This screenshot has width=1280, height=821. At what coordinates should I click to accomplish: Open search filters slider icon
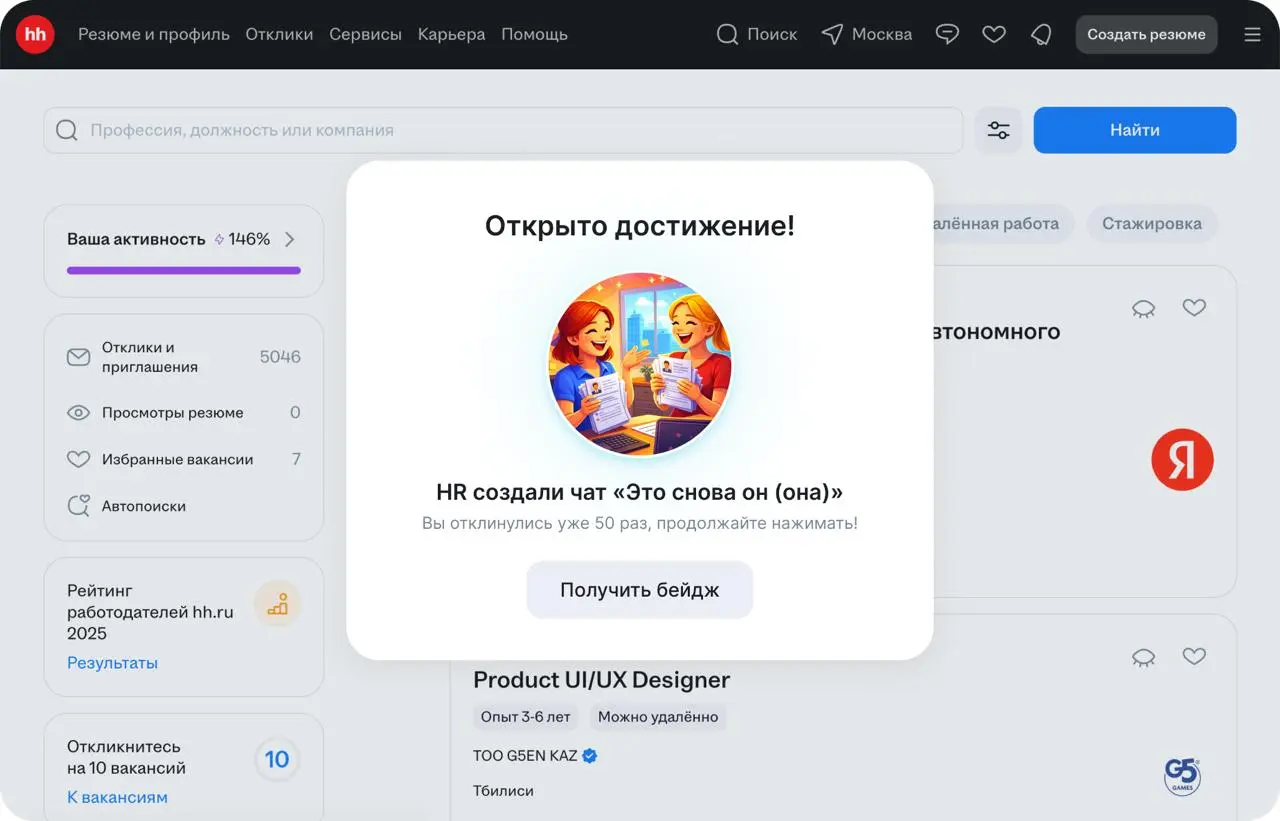pos(998,130)
